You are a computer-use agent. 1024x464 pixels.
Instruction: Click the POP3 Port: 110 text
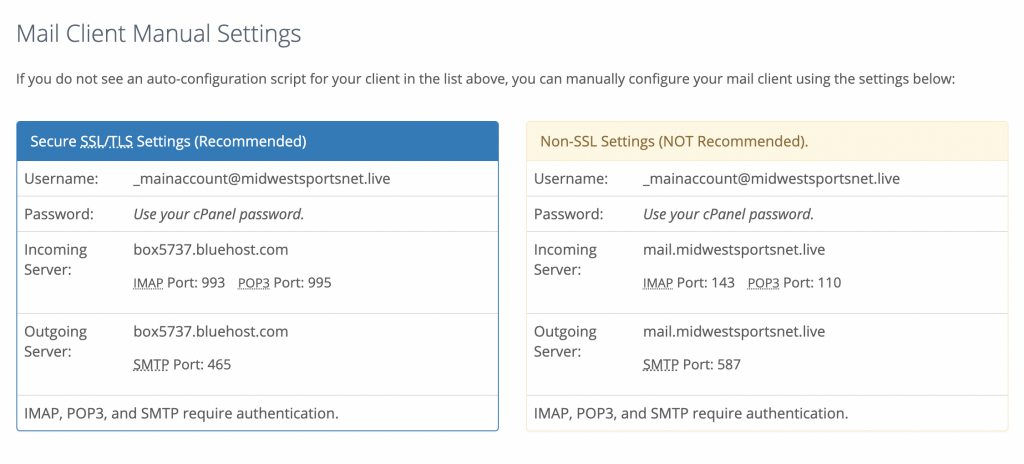click(x=794, y=283)
